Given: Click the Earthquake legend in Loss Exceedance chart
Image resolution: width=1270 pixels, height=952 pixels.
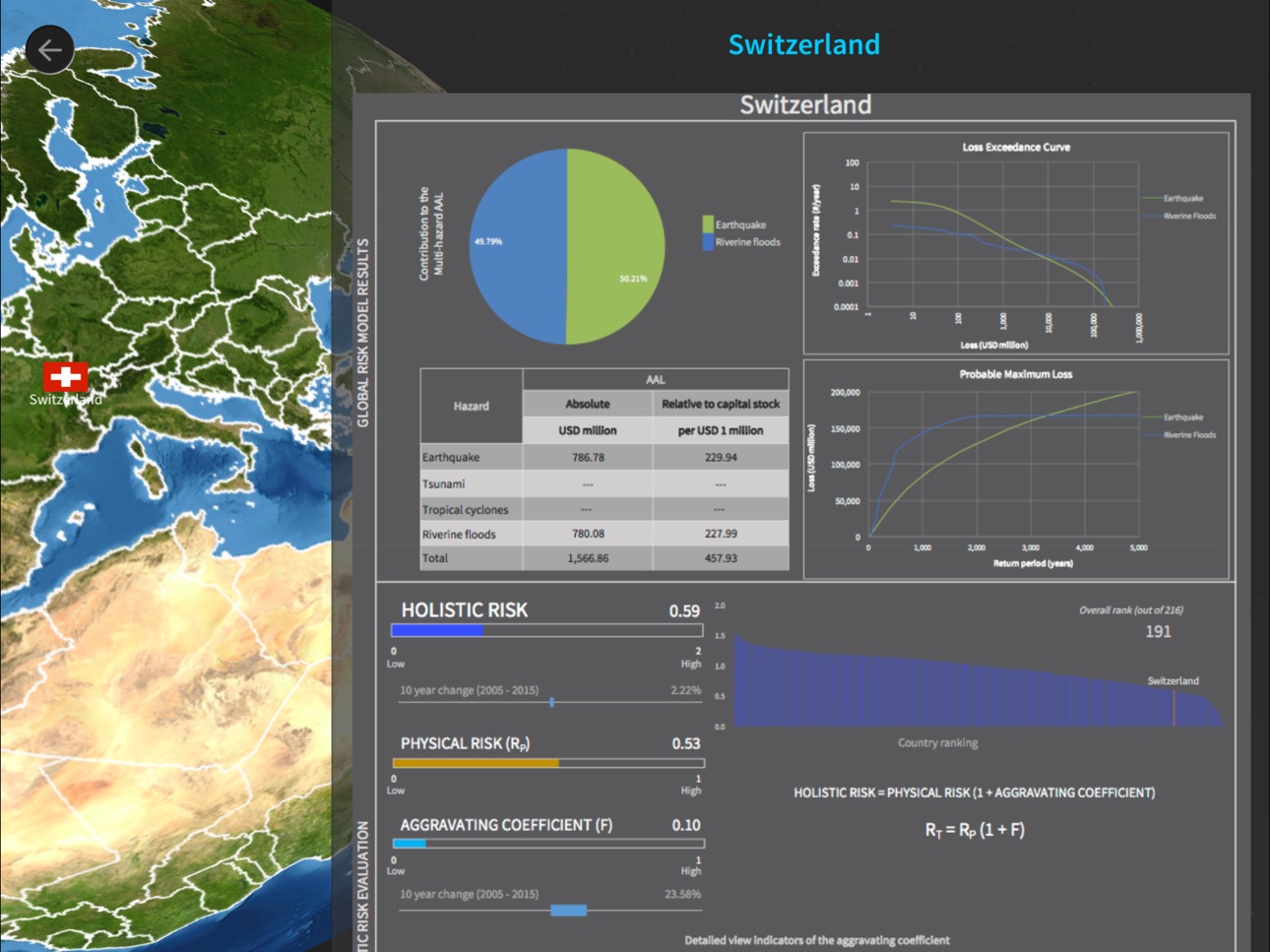Looking at the screenshot, I should (x=1174, y=198).
